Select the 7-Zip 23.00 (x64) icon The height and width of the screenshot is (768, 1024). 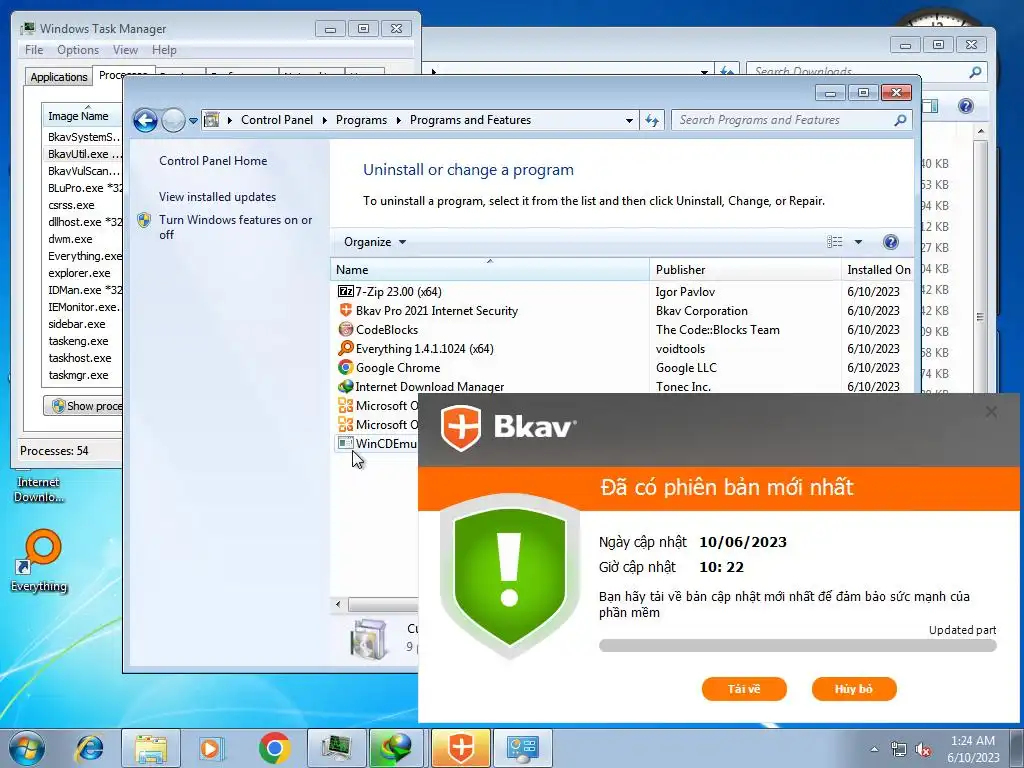coord(345,291)
